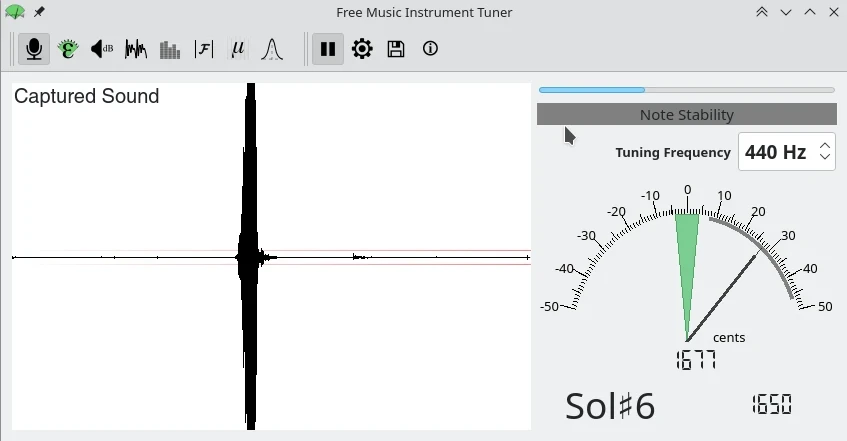This screenshot has width=847, height=441.
Task: Click the 440 Hz tuning frequency field
Action: tap(786, 152)
